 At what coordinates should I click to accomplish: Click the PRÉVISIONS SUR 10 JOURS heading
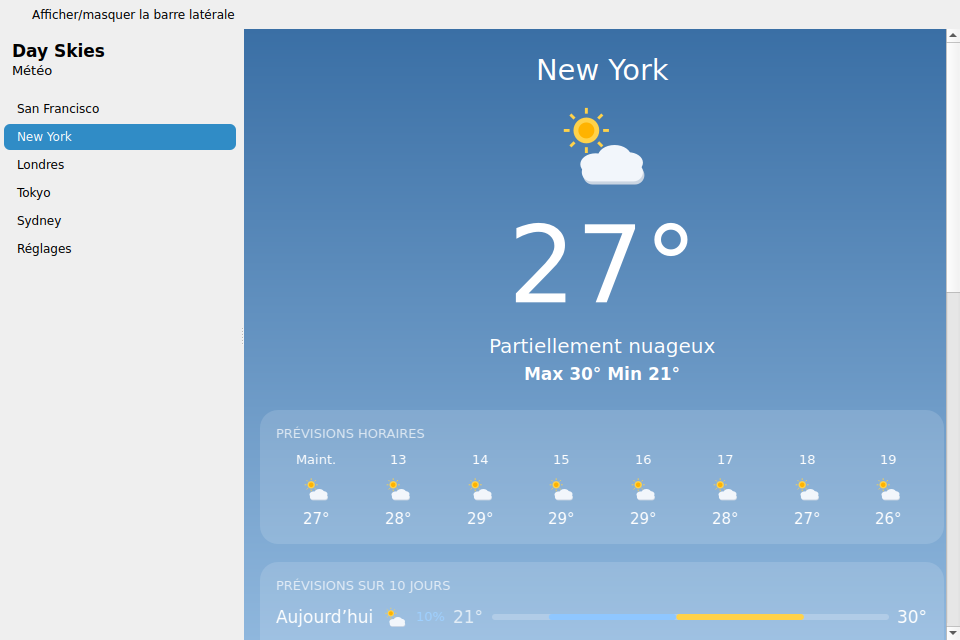[x=363, y=585]
